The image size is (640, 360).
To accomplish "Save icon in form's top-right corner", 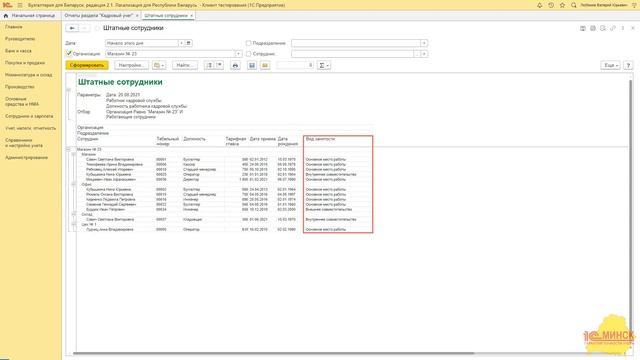I will tap(583, 28).
